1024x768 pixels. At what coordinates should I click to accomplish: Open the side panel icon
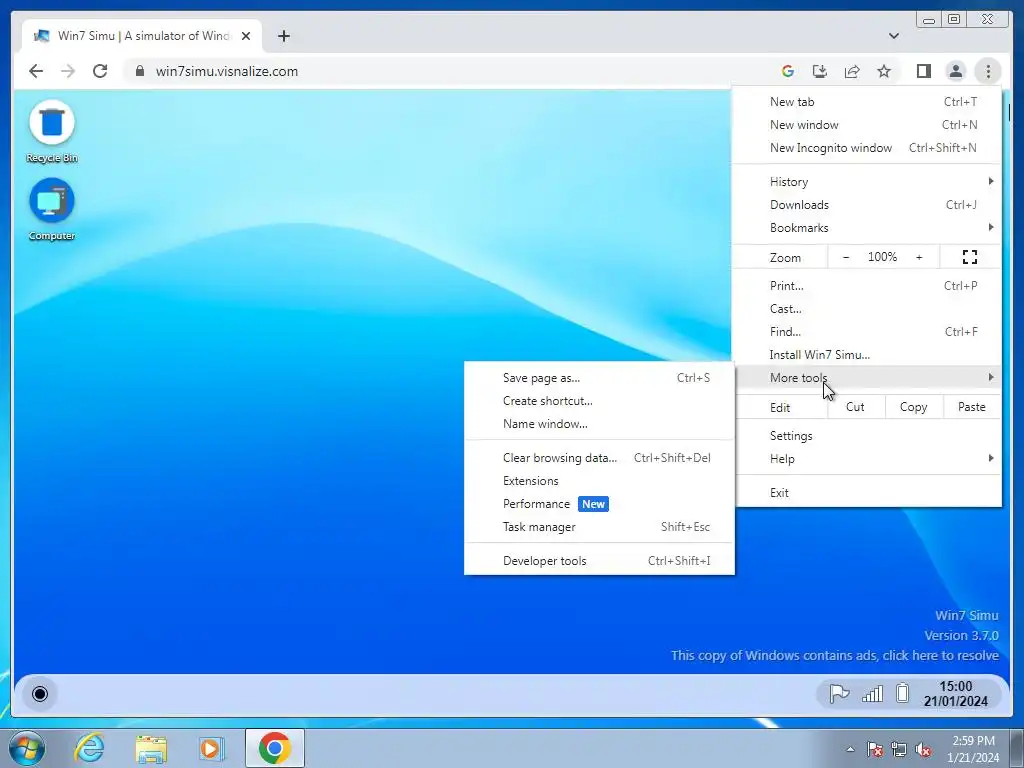923,71
